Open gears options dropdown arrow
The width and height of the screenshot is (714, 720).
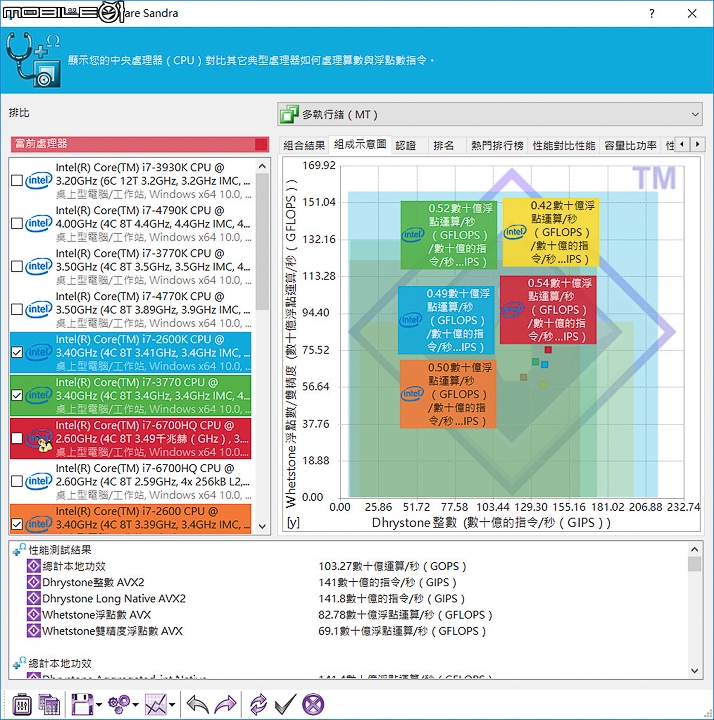point(135,704)
